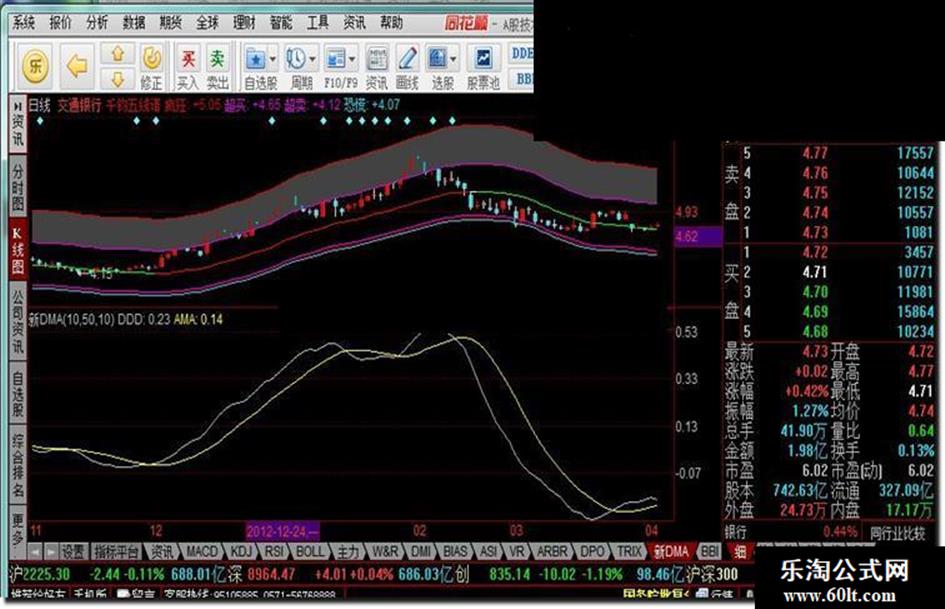The width and height of the screenshot is (945, 609).
Task: Switch to the ARBR indicator tab
Action: pos(551,551)
